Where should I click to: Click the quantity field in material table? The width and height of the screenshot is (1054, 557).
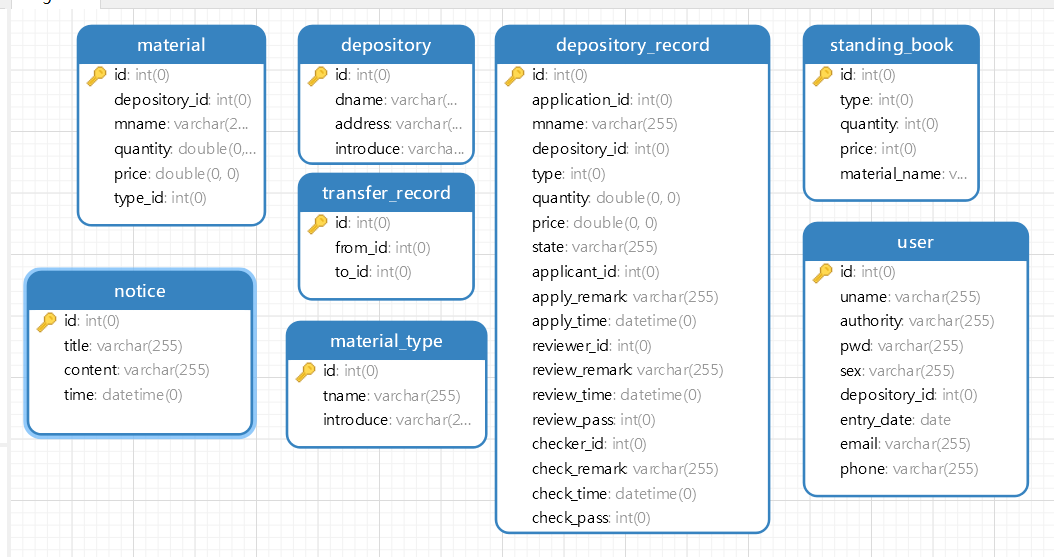click(185, 149)
